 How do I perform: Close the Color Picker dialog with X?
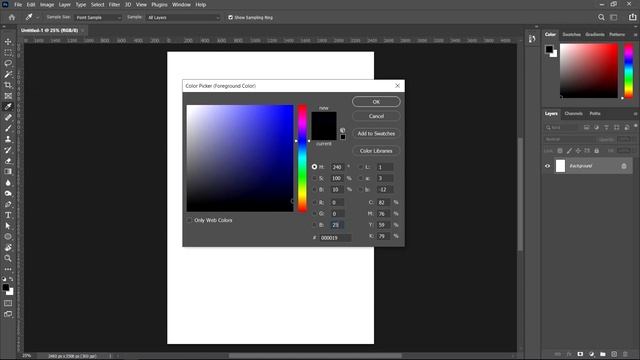398,86
